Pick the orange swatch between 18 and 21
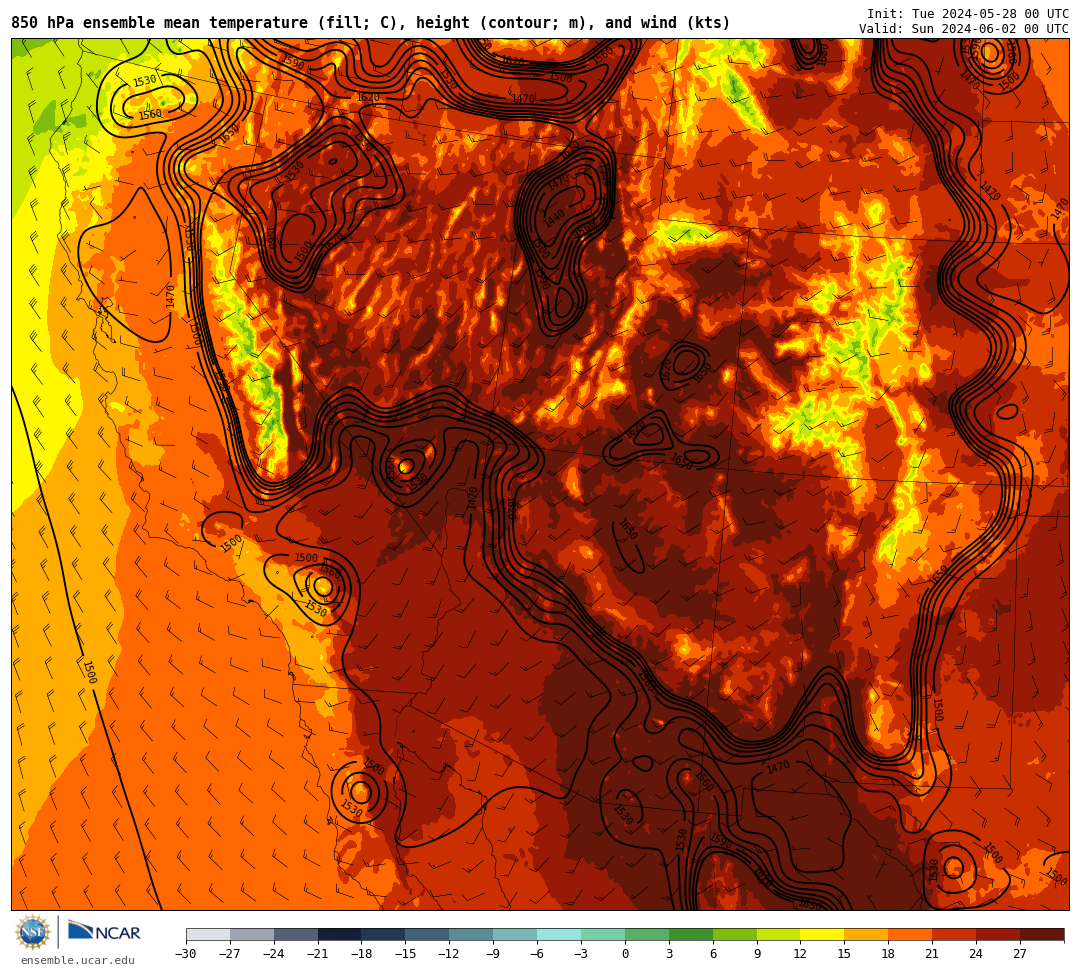 coord(911,934)
